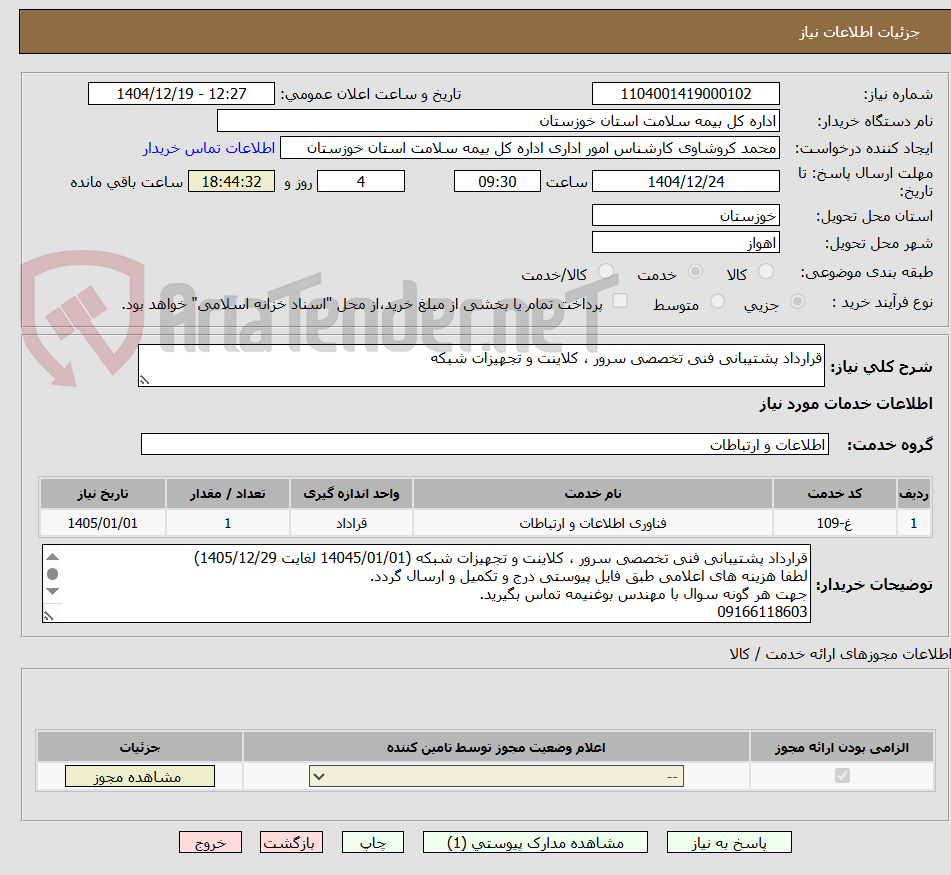Viewport: 951px width, 875px height.
Task: Click the خروج exit button
Action: point(210,842)
